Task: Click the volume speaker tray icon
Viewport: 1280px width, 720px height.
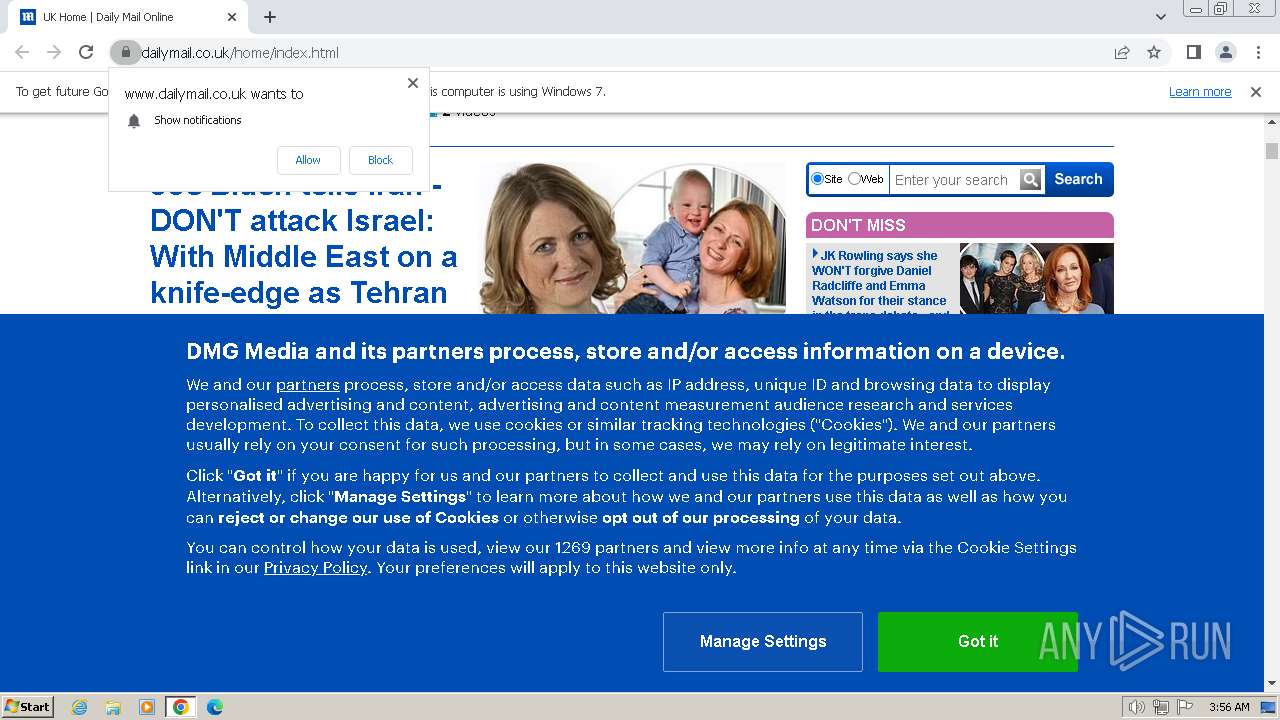Action: pyautogui.click(x=1137, y=707)
